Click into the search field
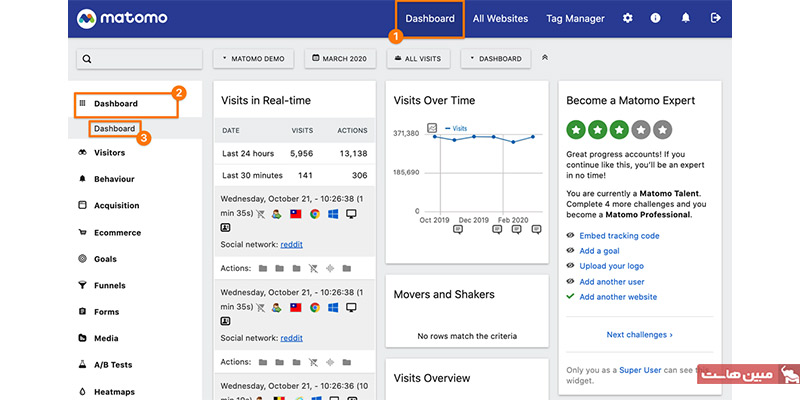The width and height of the screenshot is (800, 400). [x=140, y=59]
